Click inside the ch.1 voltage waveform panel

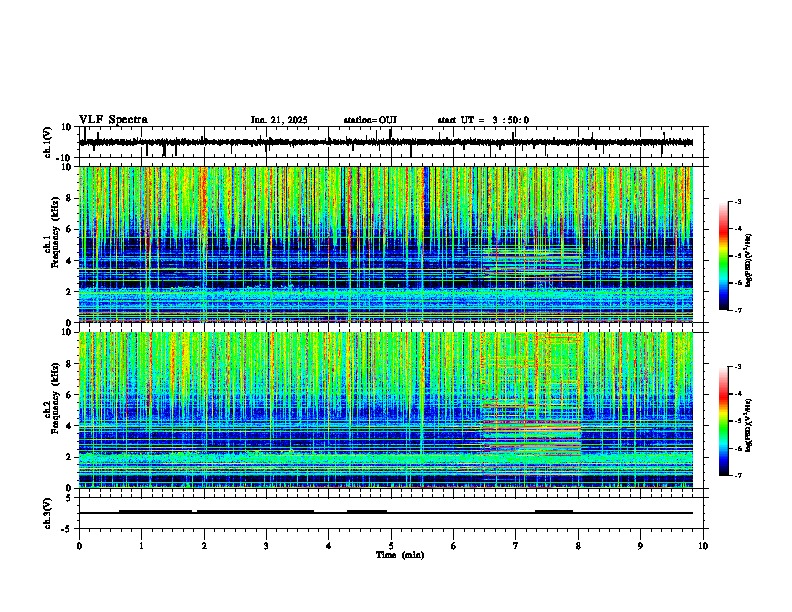[393, 142]
